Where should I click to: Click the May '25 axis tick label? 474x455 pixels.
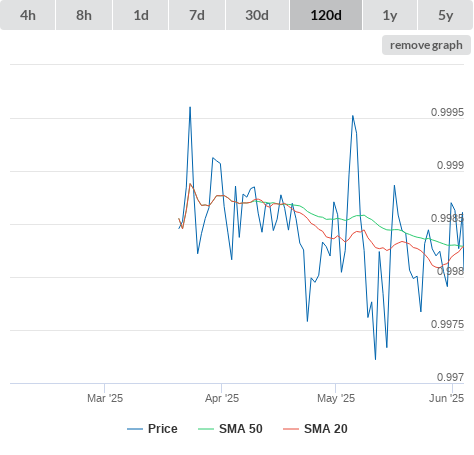336,398
